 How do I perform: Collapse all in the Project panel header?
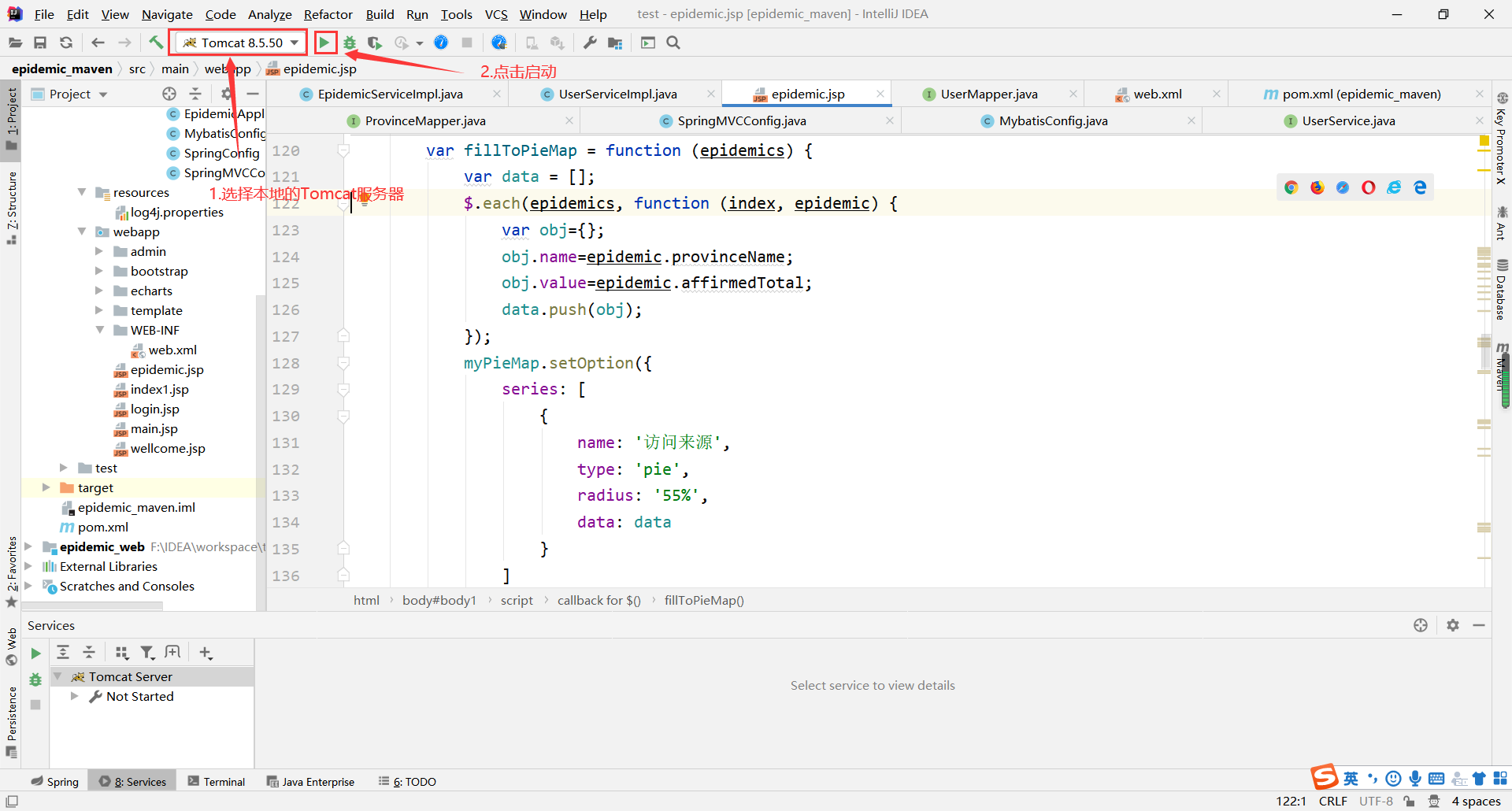(x=195, y=94)
